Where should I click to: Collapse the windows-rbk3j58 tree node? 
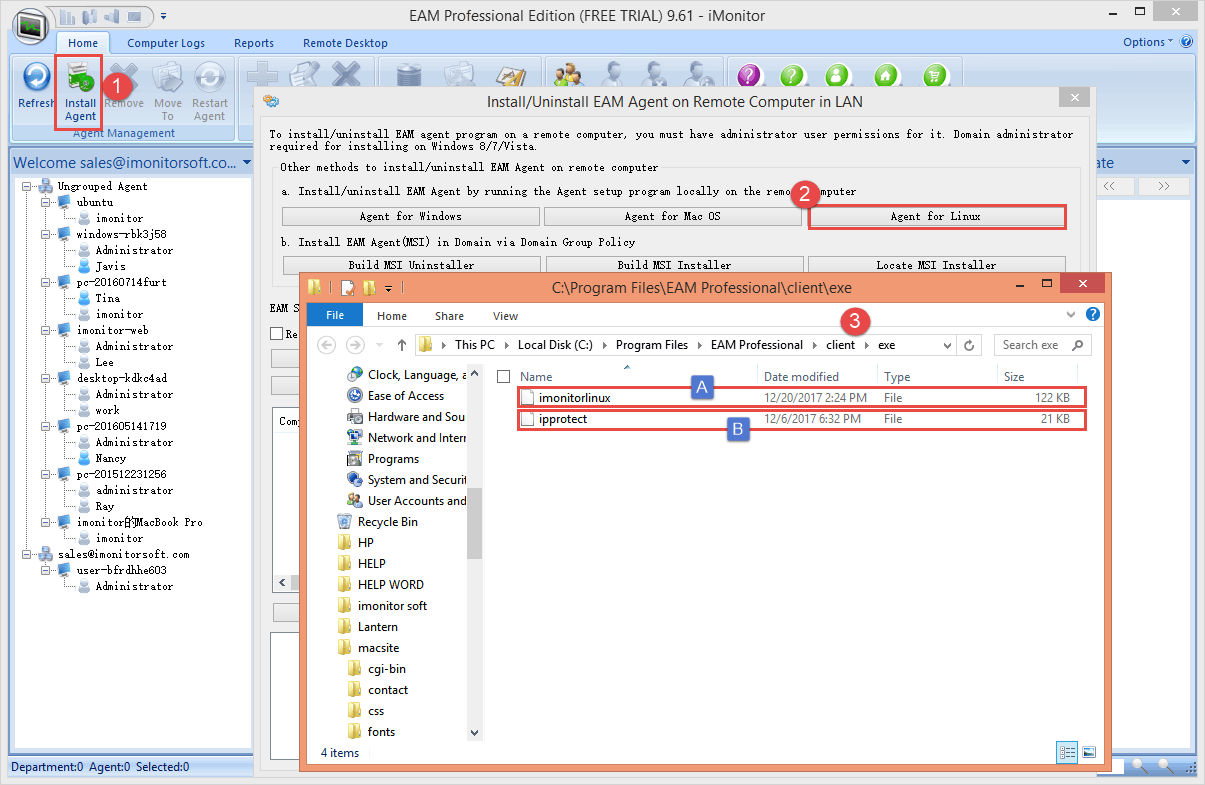47,234
